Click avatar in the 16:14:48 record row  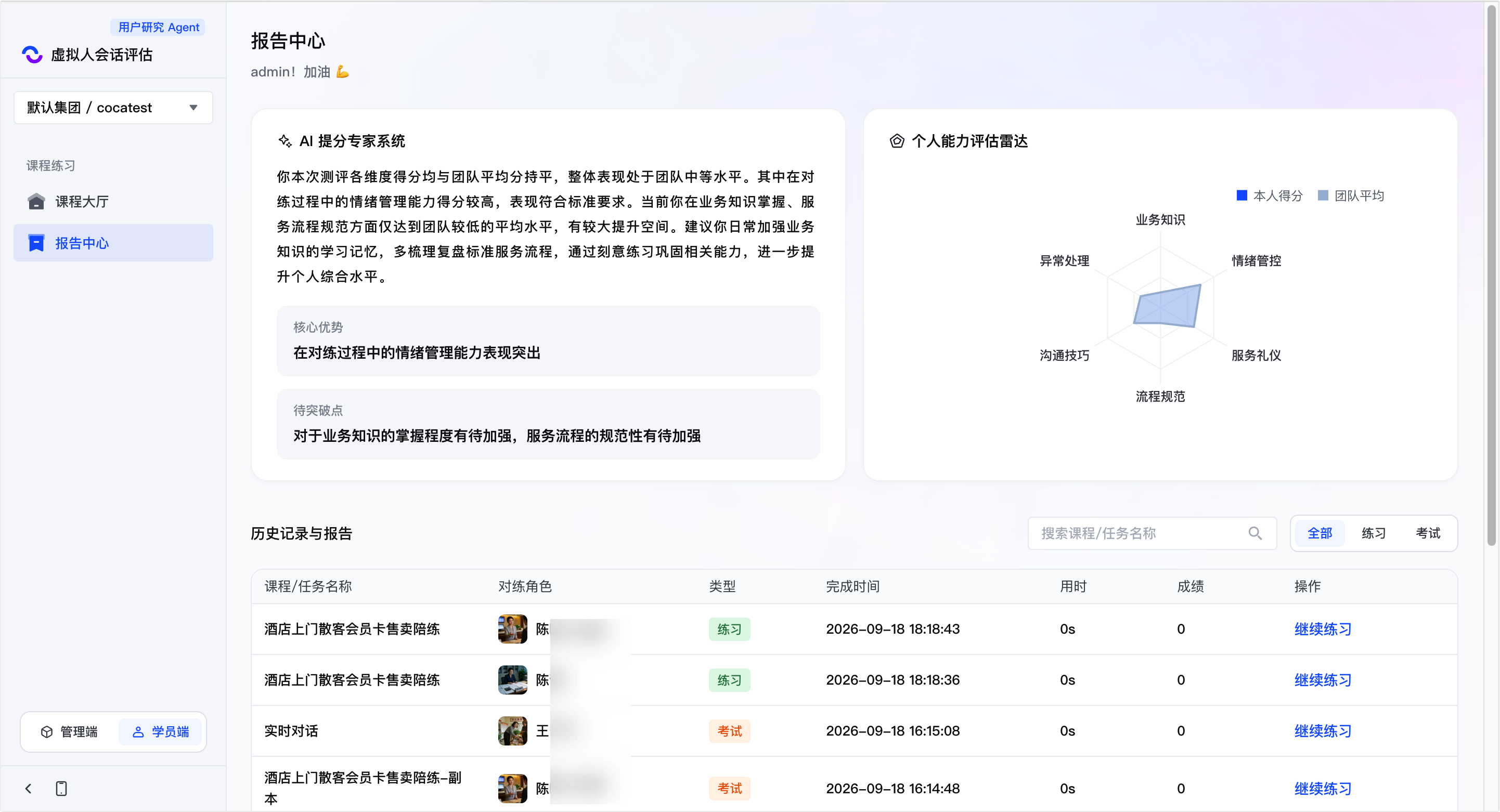(x=512, y=789)
